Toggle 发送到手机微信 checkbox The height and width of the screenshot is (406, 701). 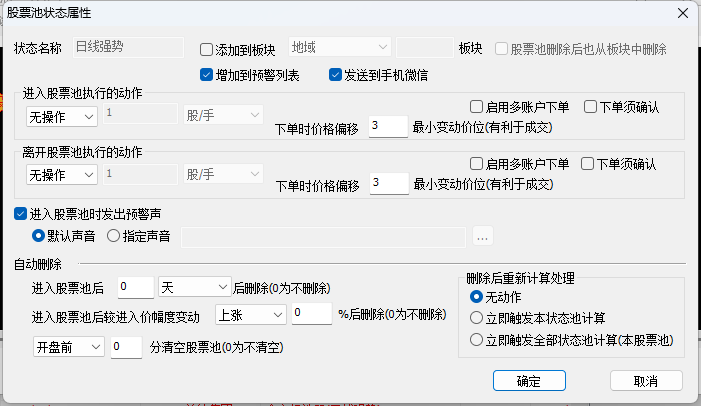click(335, 75)
